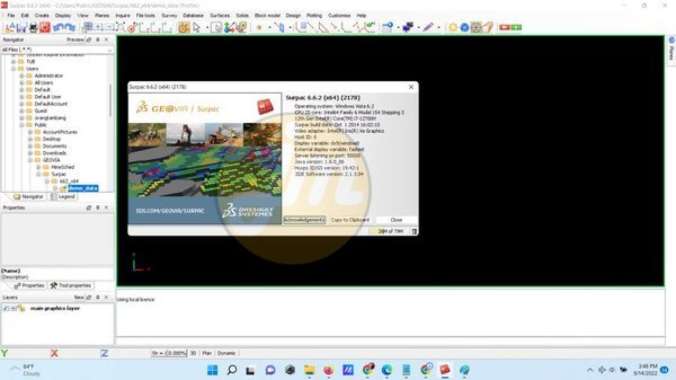Open taskbar Search magnifier icon
676x380 pixels.
point(232,370)
